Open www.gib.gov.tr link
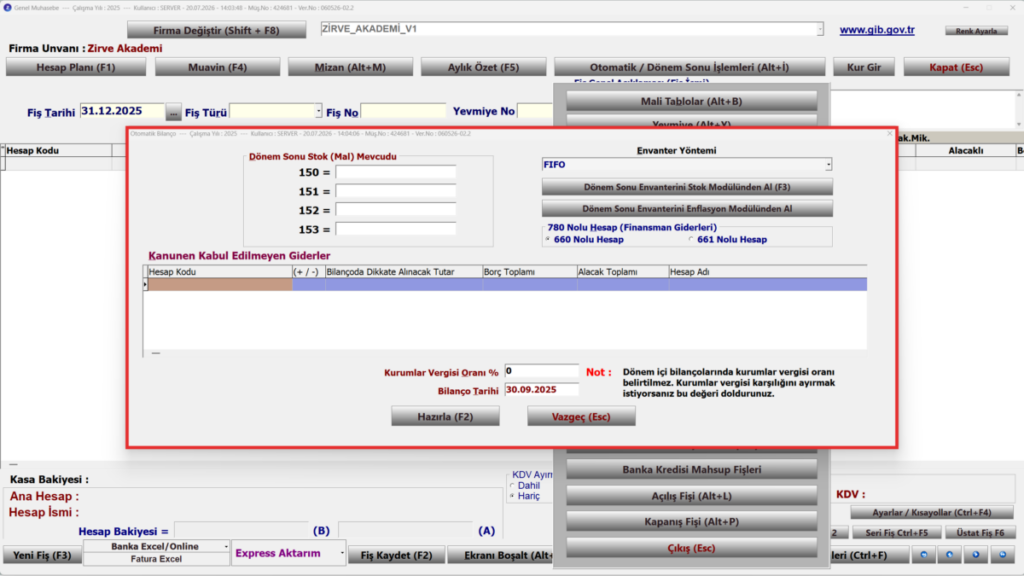The image size is (1024, 576). point(877,30)
